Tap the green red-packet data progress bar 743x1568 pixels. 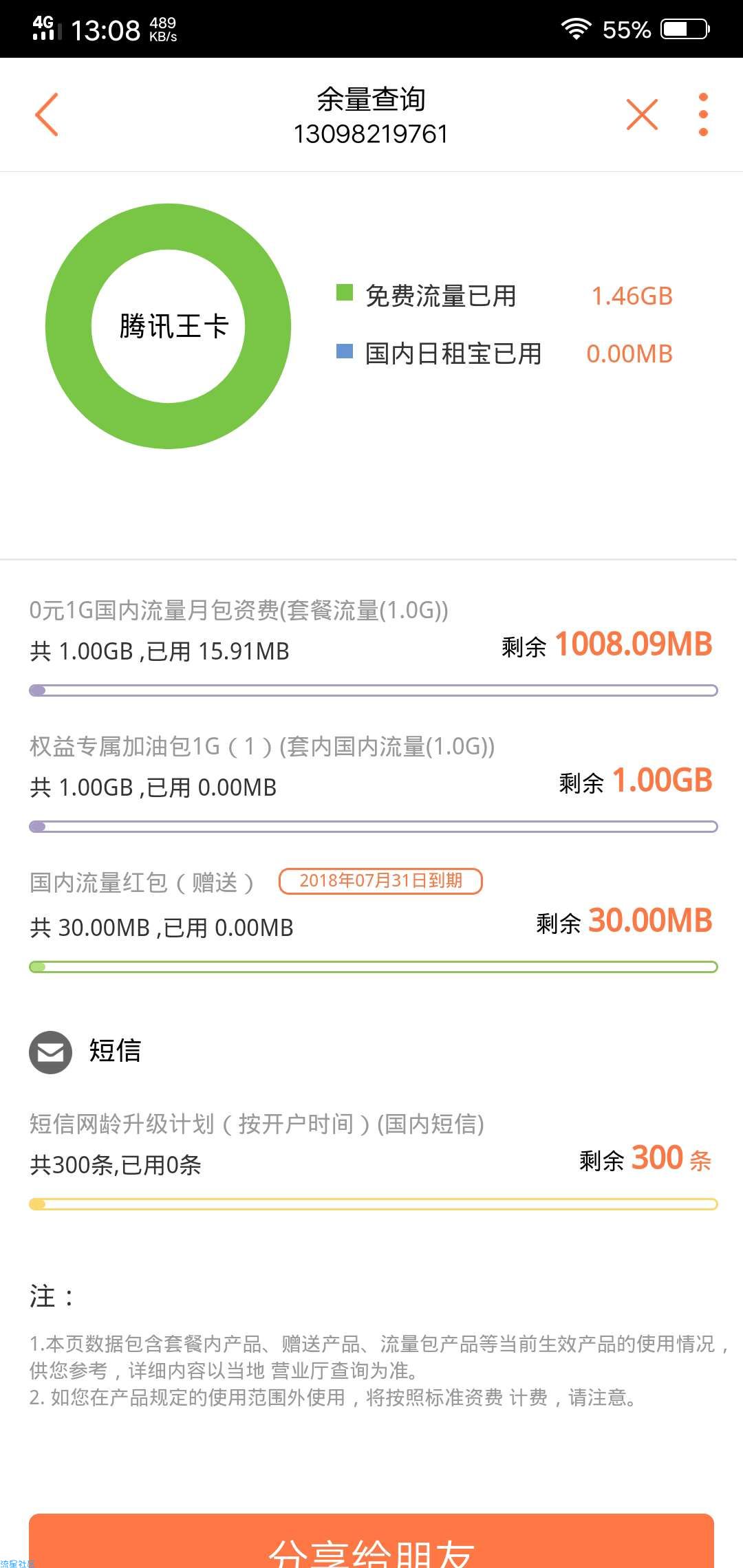click(373, 967)
